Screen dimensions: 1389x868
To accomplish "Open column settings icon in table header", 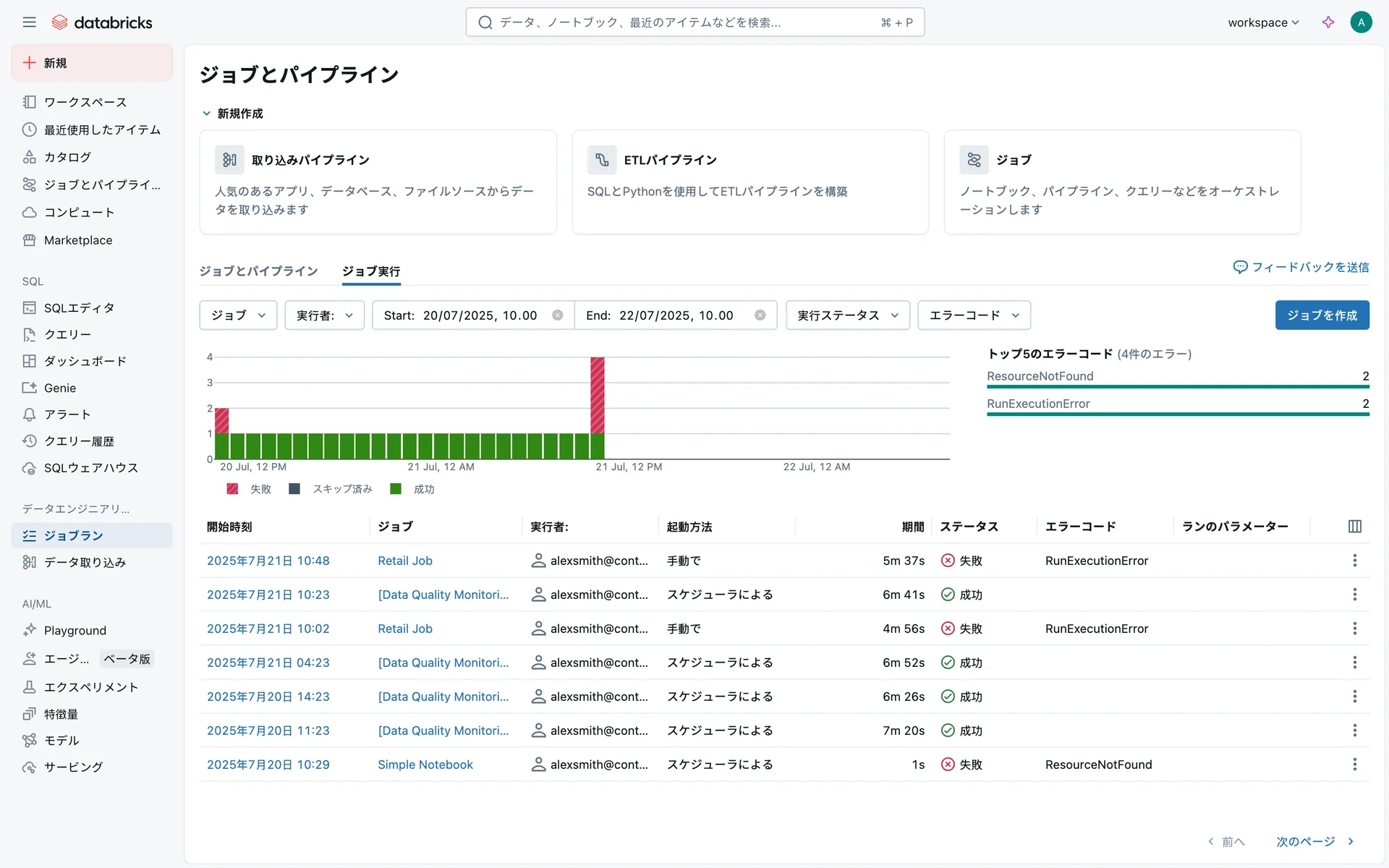I will 1354,527.
